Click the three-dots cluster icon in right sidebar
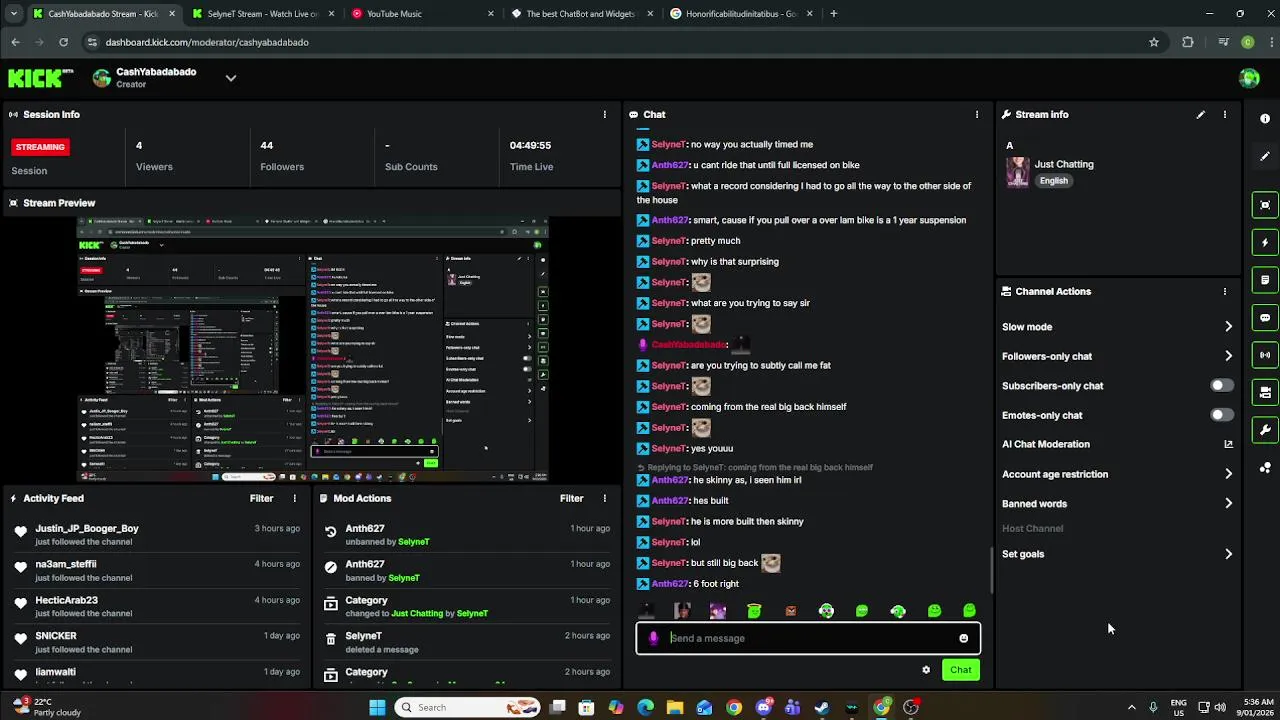This screenshot has width=1280, height=720. [1265, 467]
